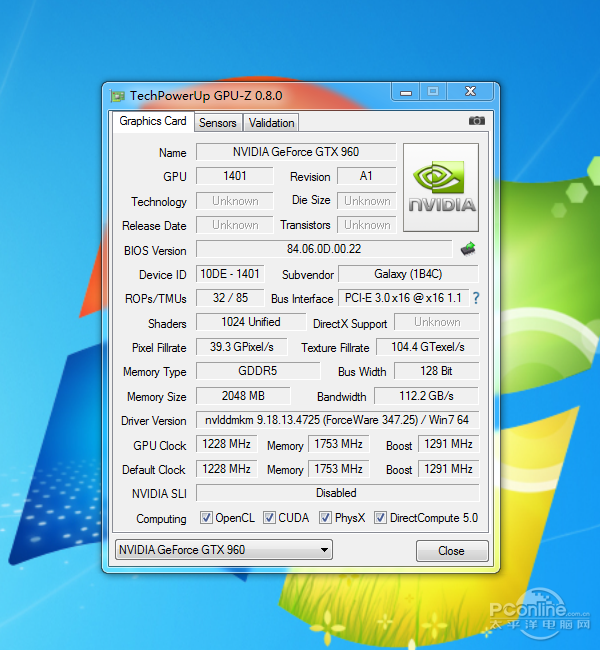Click the GPU-Z title bar app icon
Viewport: 600px width, 650px height.
117,96
